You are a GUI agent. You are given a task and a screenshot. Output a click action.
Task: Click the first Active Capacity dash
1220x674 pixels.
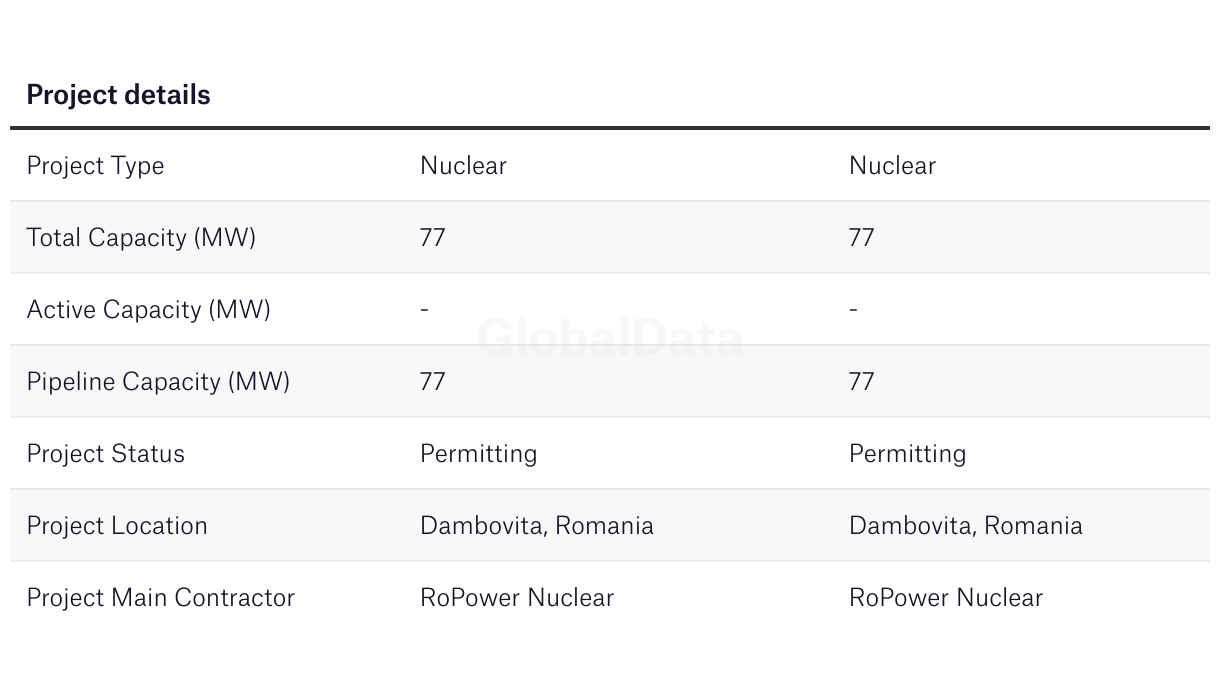pyautogui.click(x=424, y=310)
